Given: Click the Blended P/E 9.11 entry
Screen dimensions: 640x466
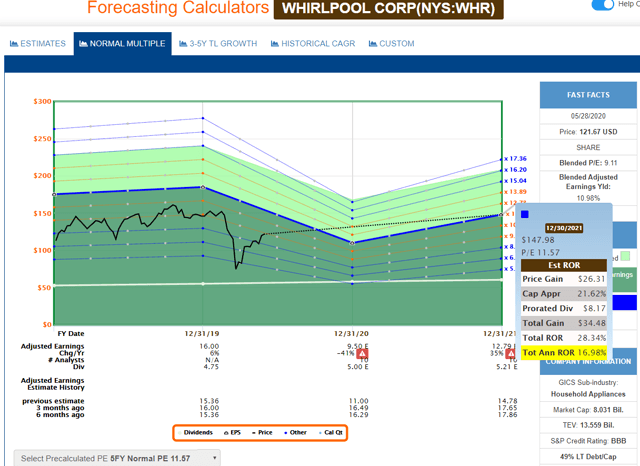Looking at the screenshot, I should [x=588, y=163].
